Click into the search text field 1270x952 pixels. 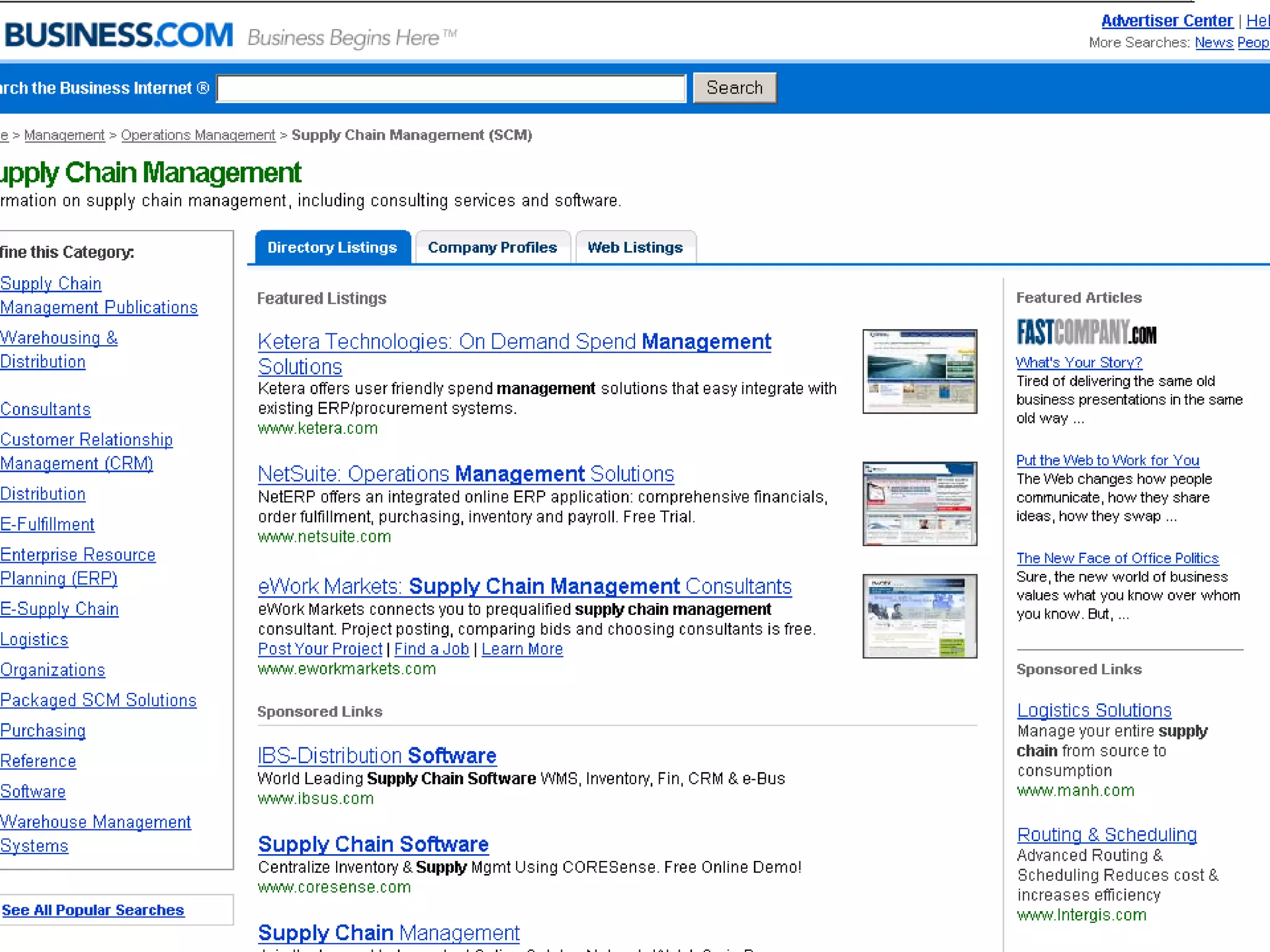(x=451, y=88)
